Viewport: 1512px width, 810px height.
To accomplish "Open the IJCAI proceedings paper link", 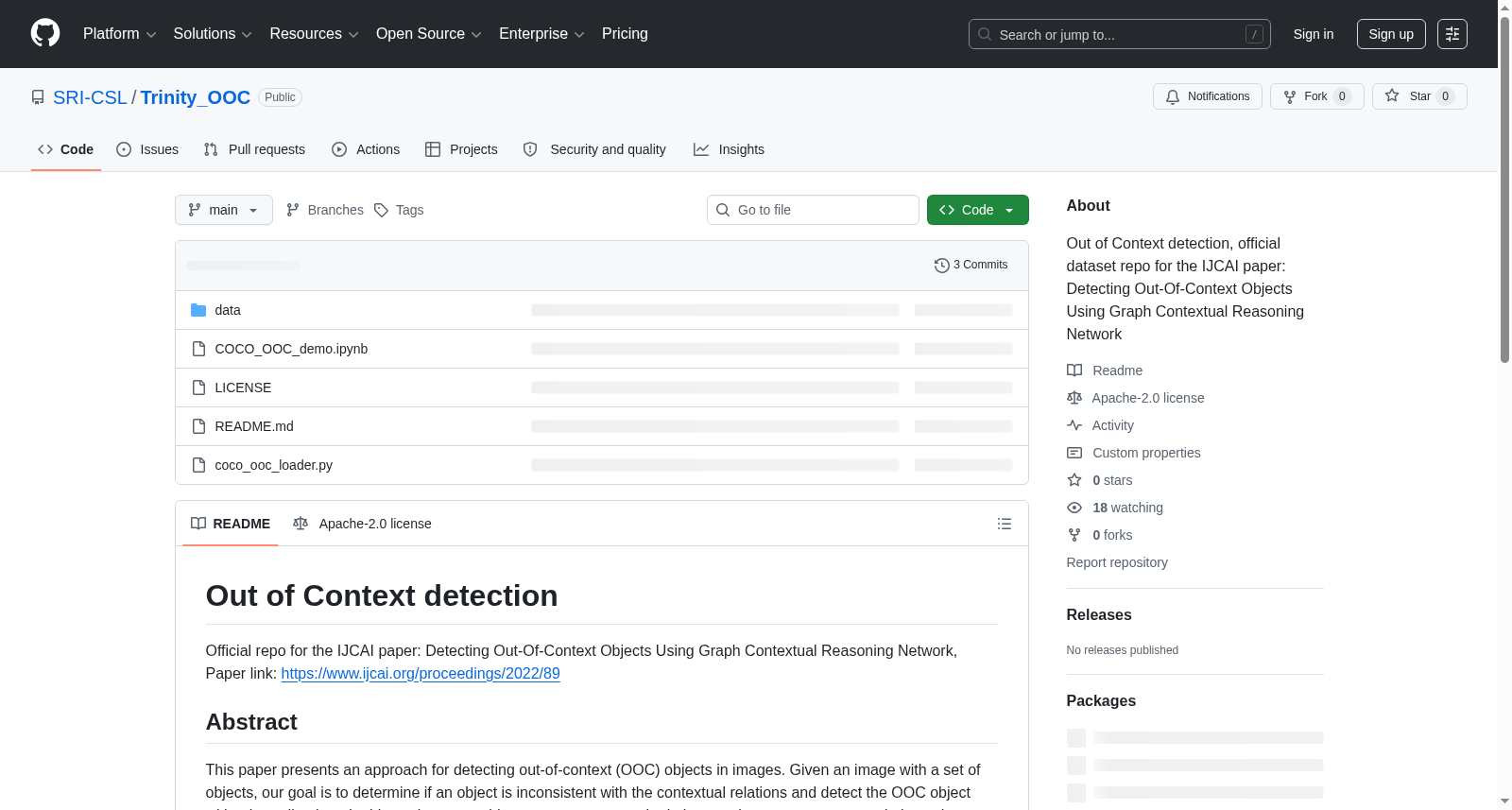I will 421,674.
